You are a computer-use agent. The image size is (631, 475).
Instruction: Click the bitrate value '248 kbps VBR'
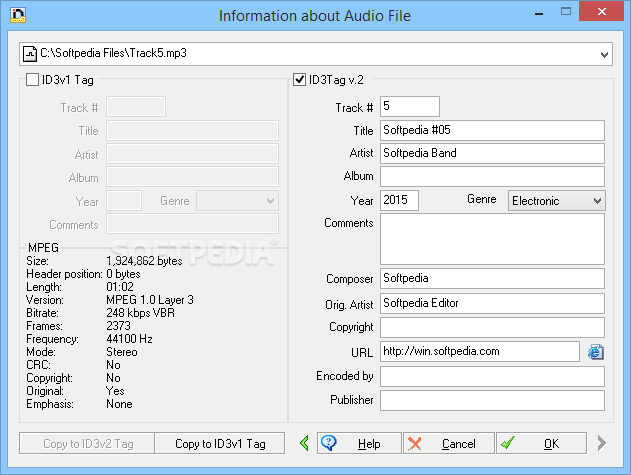point(140,313)
